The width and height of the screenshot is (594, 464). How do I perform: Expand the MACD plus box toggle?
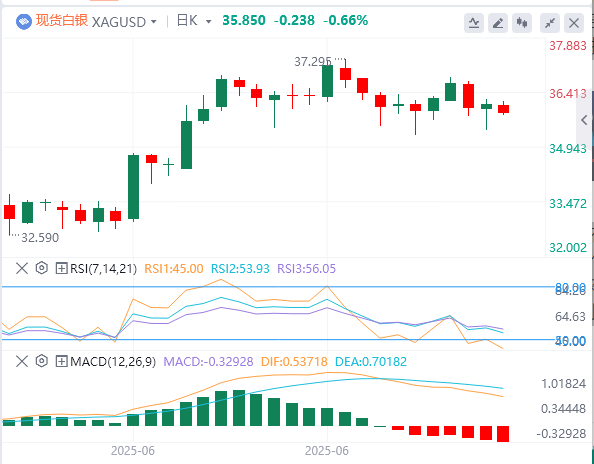tap(61, 361)
